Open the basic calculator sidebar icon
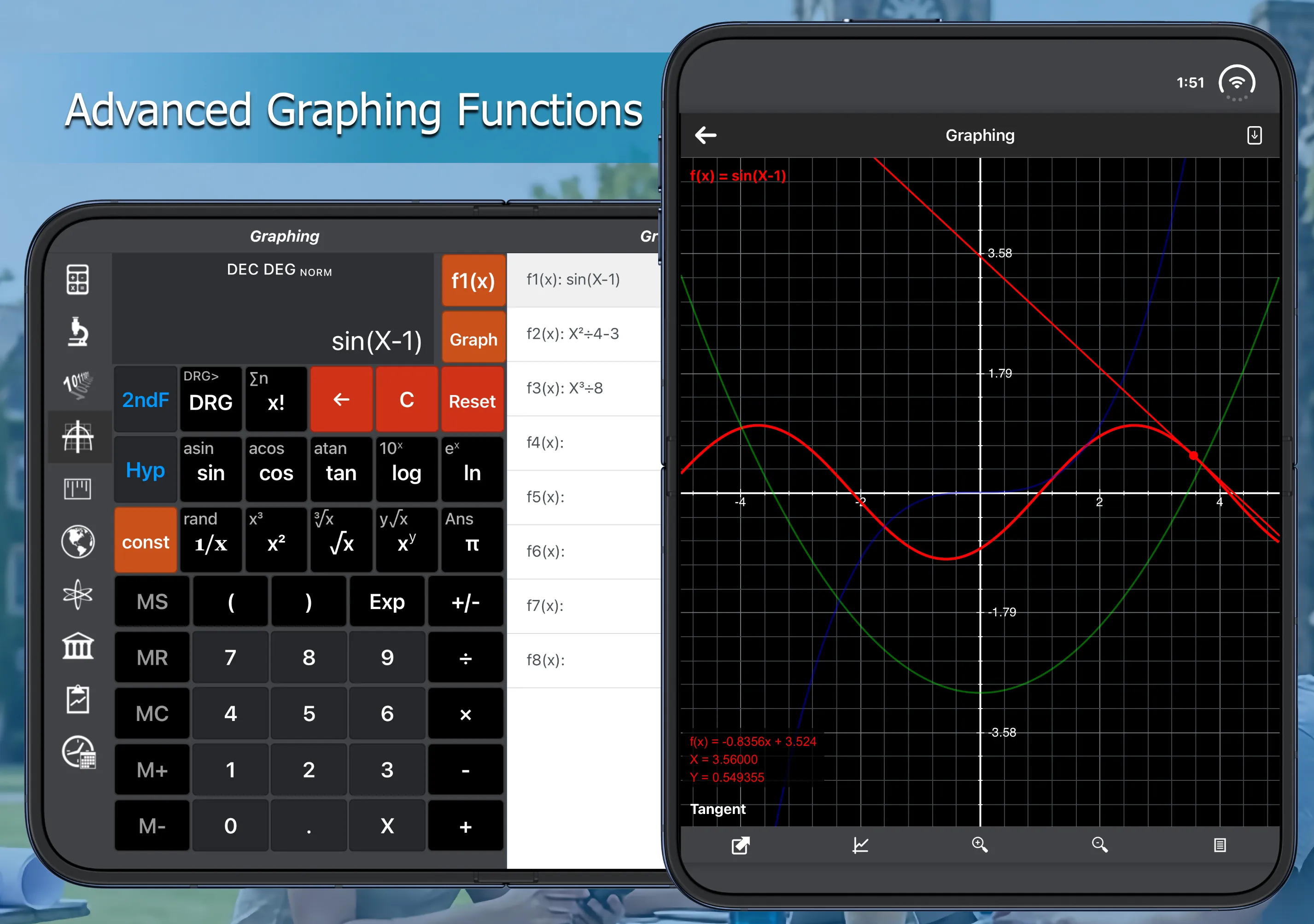 pyautogui.click(x=78, y=280)
